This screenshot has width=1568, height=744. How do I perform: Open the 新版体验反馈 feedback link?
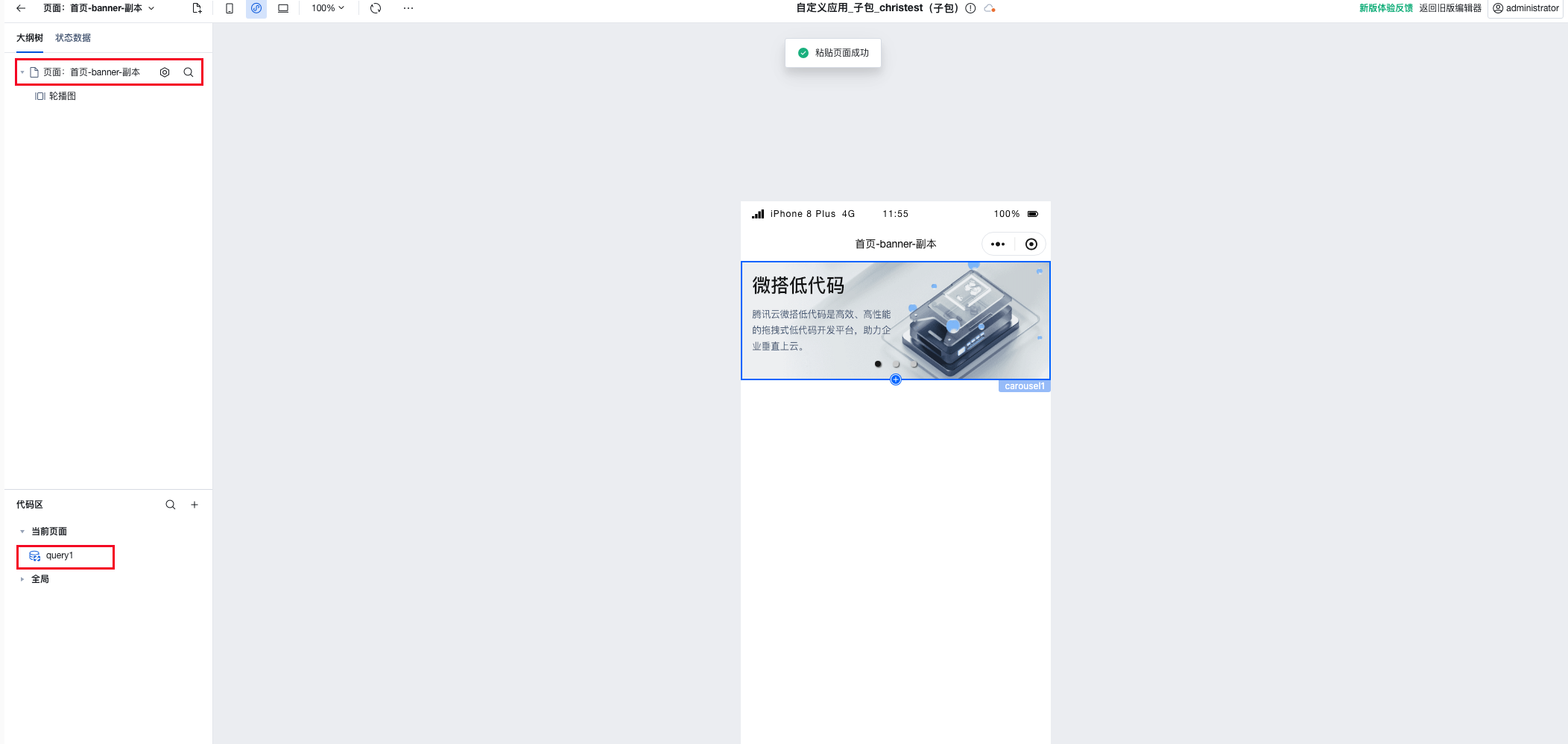point(1385,8)
